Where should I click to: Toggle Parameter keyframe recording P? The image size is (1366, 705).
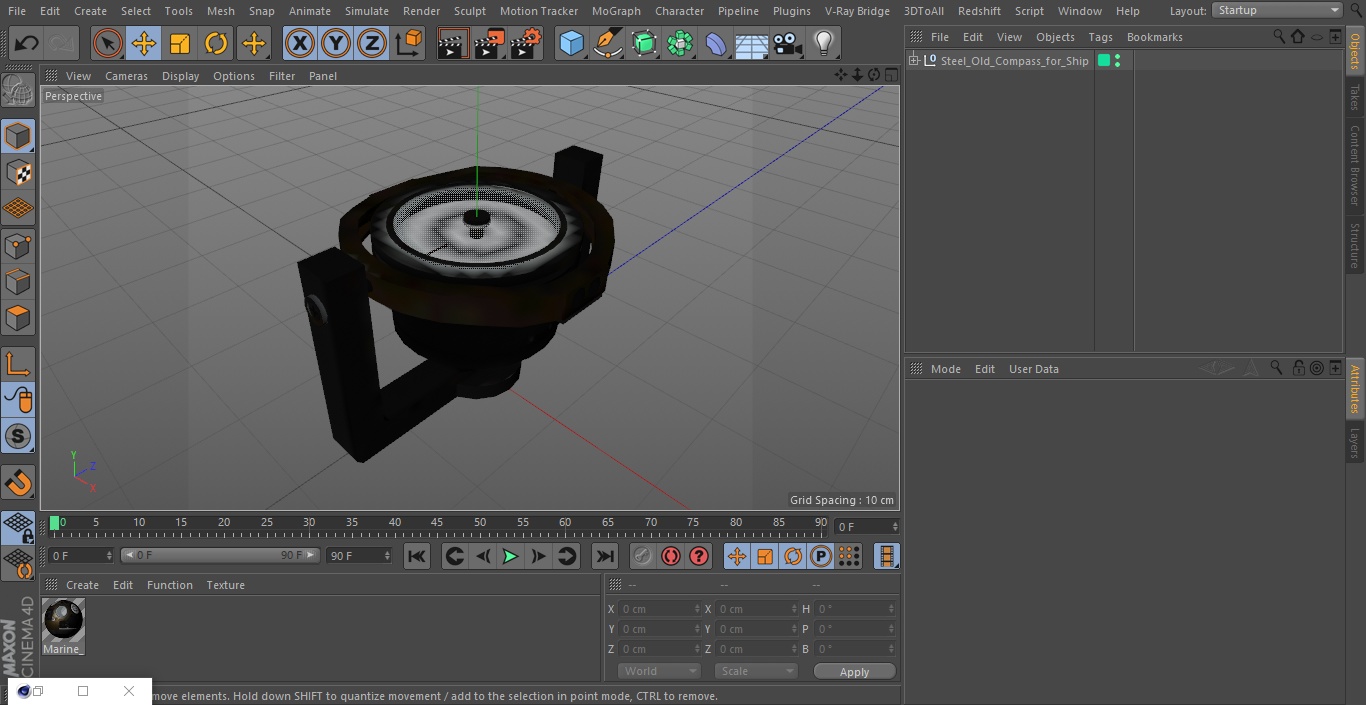coord(821,556)
